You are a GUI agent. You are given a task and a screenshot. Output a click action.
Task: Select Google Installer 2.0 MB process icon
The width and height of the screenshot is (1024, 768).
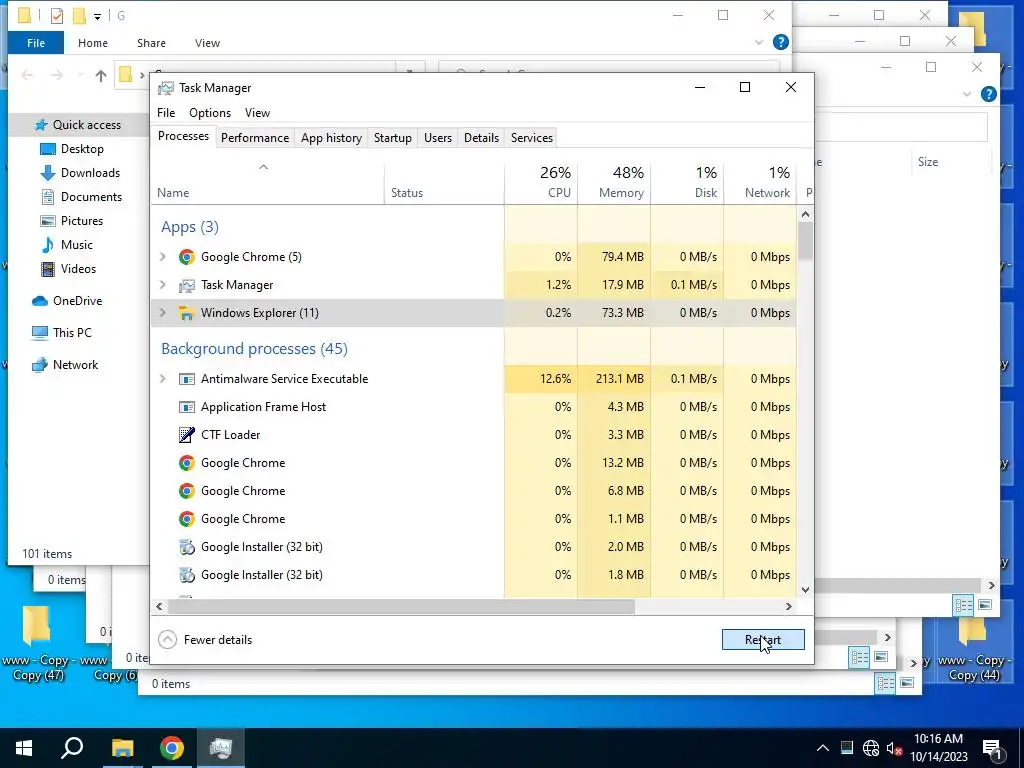tap(187, 547)
